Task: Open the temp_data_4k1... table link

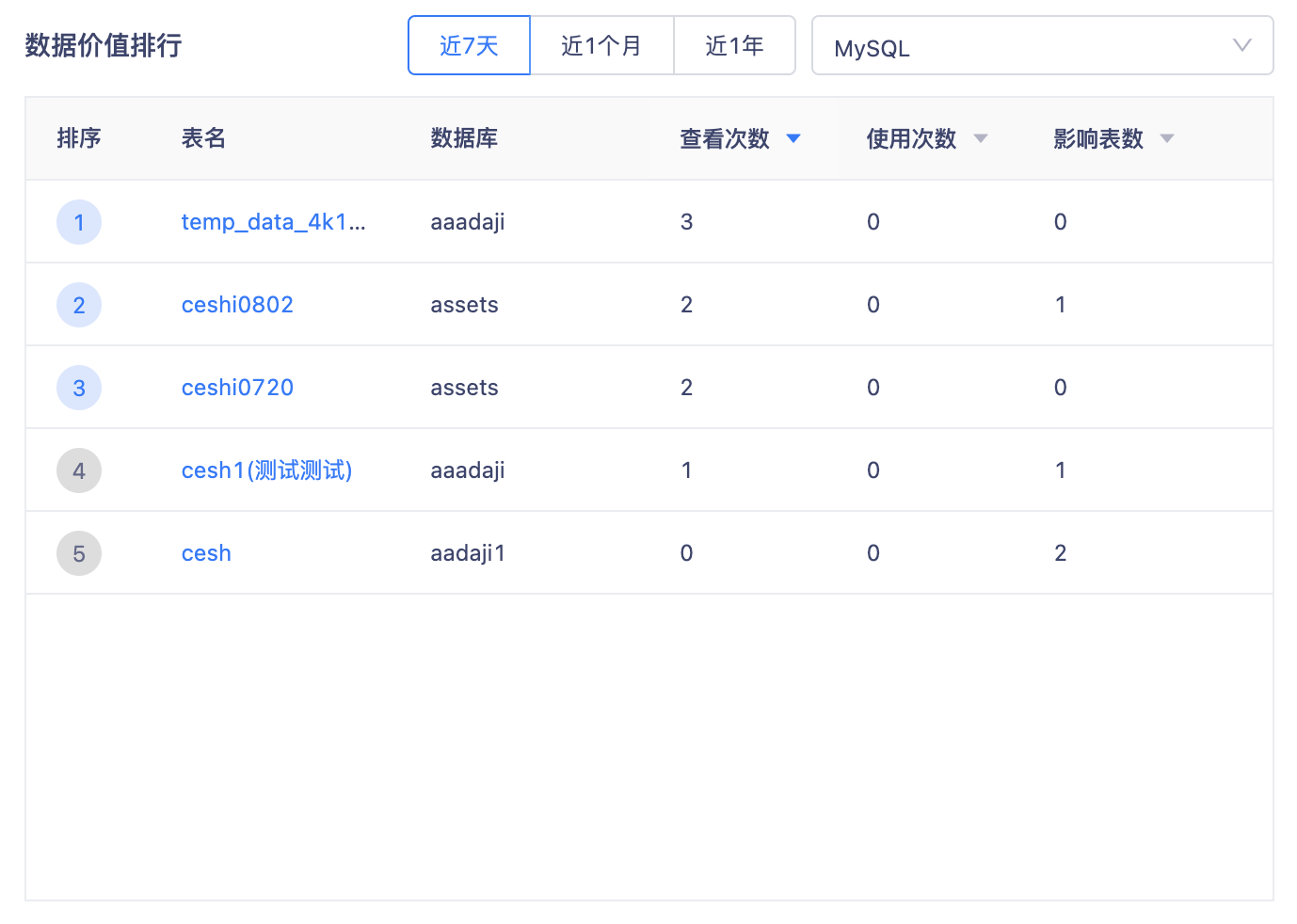Action: (273, 222)
